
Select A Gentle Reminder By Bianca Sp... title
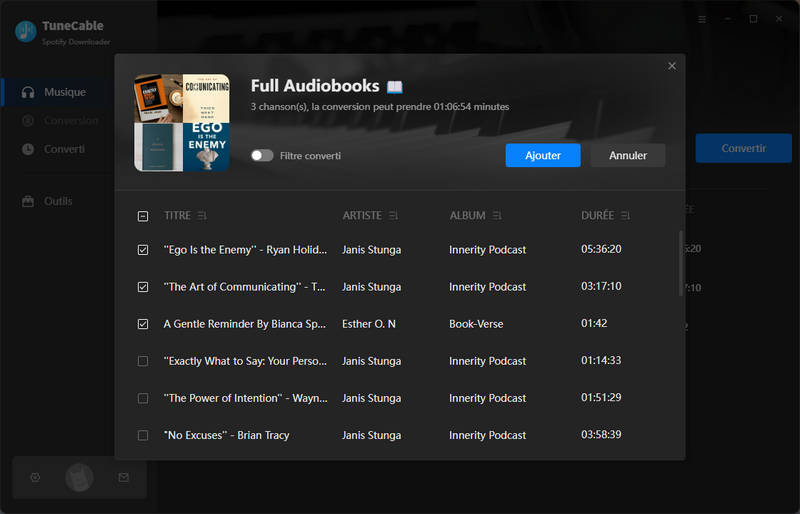[244, 324]
